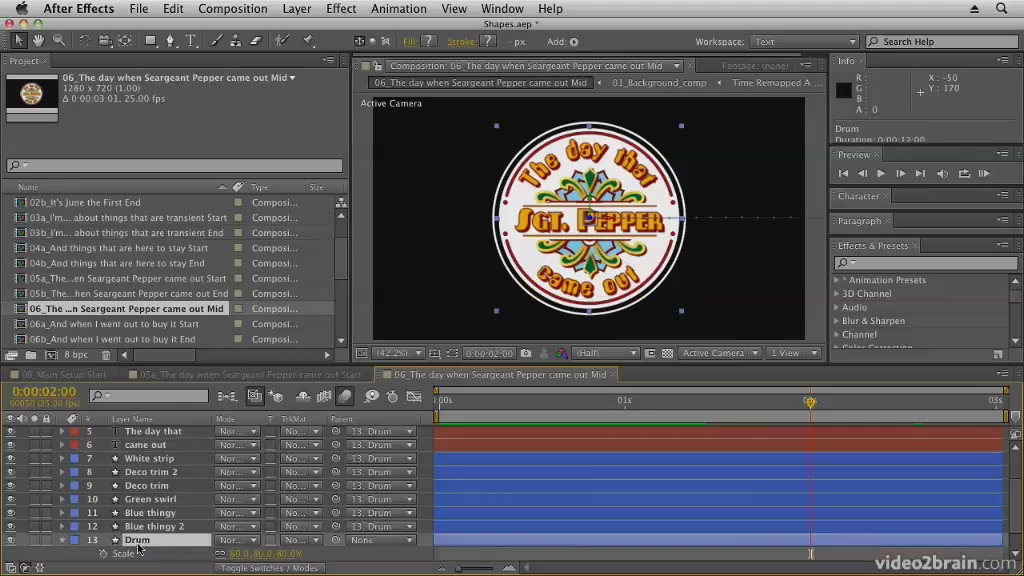Hide the Blue thingy 2 layer
The height and width of the screenshot is (576, 1024).
[10, 526]
